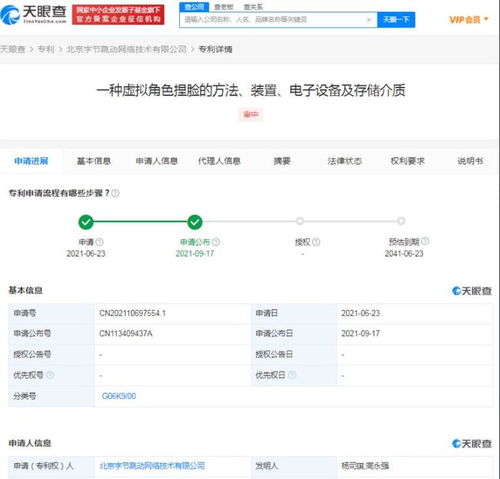Viewport: 500px width, 479px height.
Task: Click the 申请日 value 2021-06-23 in the table
Action: coord(360,313)
